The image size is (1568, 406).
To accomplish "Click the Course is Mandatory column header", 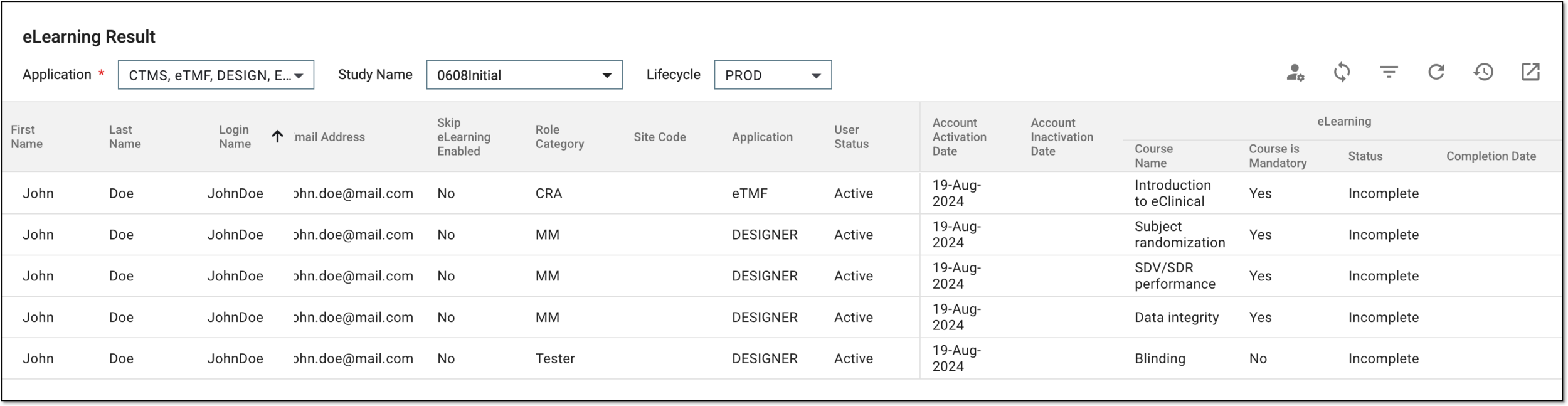I will pos(1278,156).
